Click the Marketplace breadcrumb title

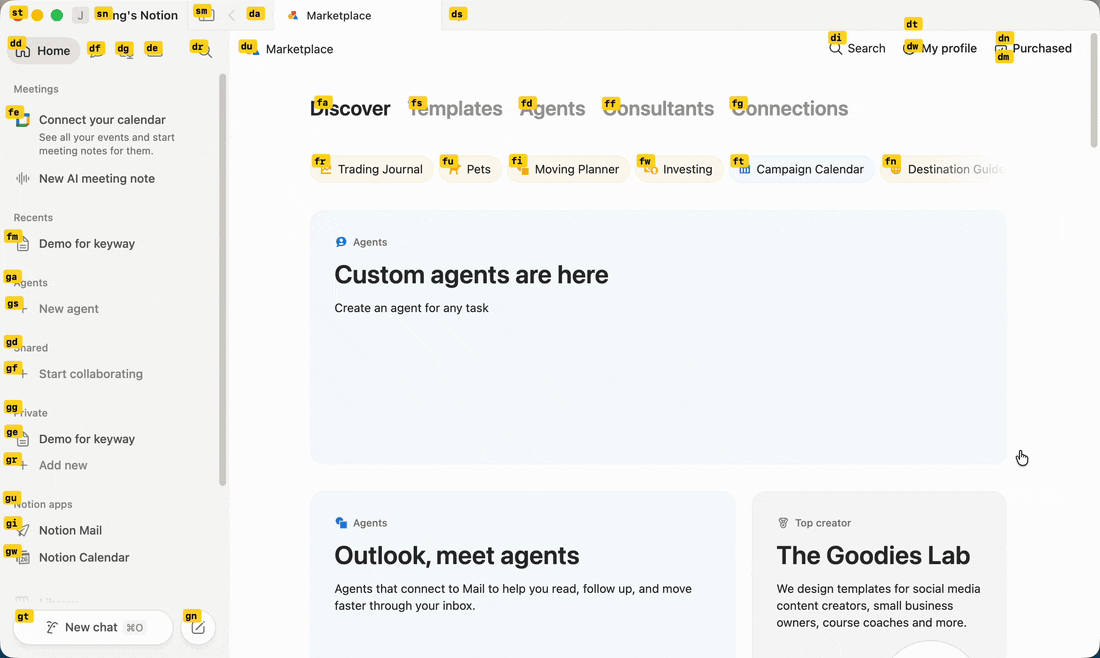[300, 49]
